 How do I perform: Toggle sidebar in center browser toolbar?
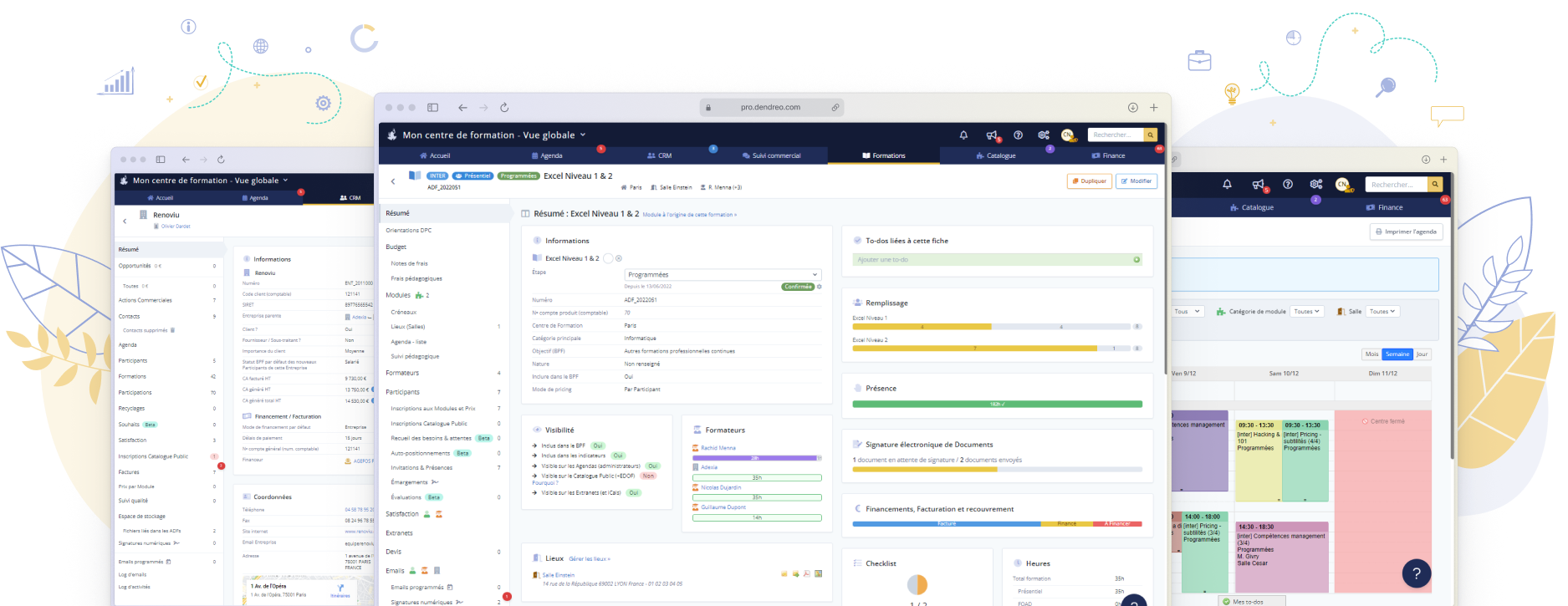[x=432, y=107]
